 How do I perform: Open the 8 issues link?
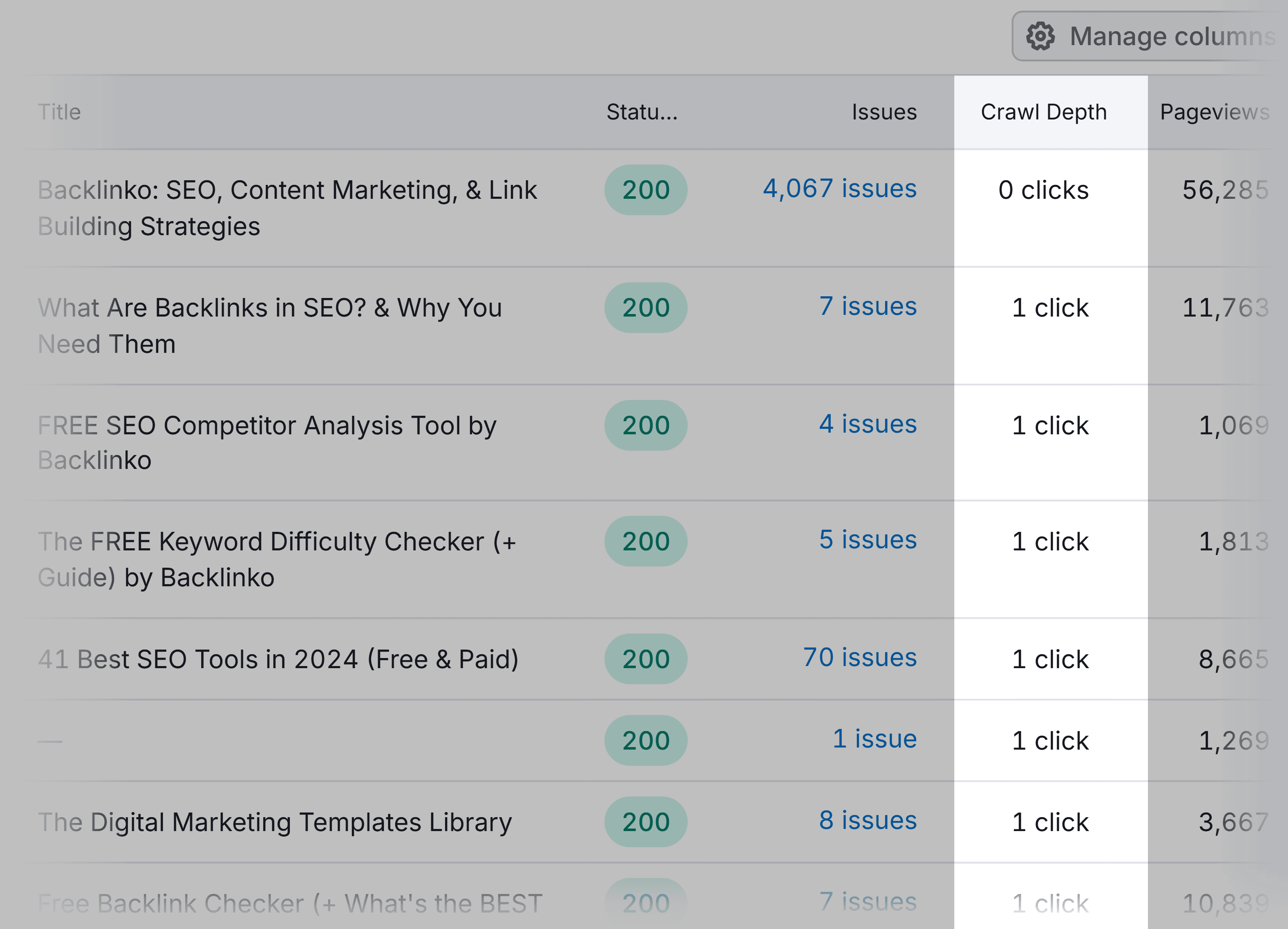pyautogui.click(x=868, y=820)
